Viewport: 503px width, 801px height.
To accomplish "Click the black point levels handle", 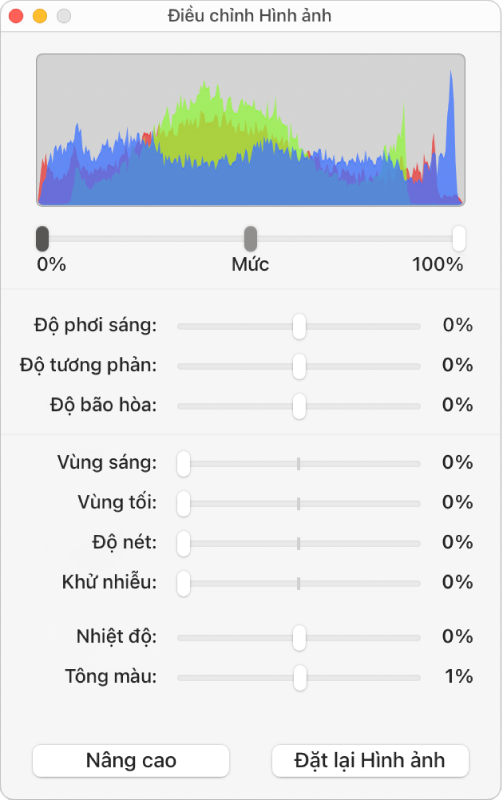I will coord(42,239).
